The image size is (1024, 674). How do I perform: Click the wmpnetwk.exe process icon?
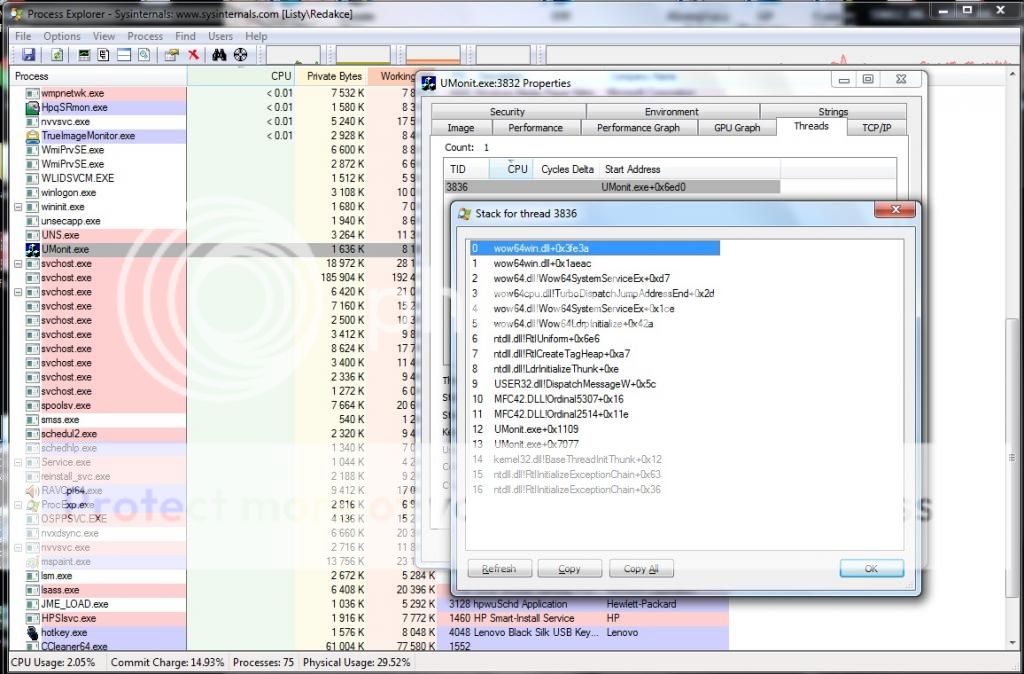[33, 93]
